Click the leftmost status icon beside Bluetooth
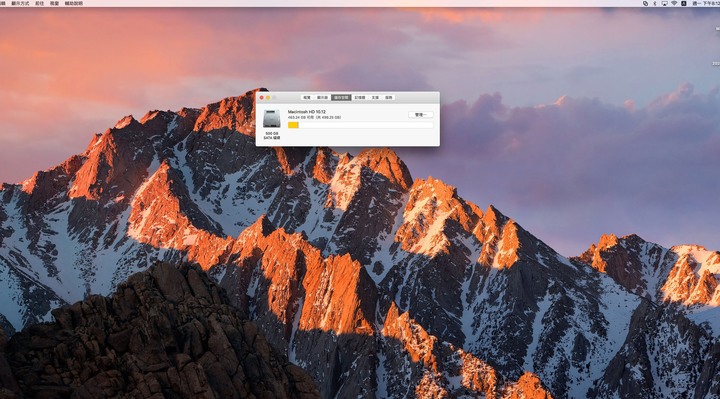The image size is (720, 399). (x=645, y=3)
